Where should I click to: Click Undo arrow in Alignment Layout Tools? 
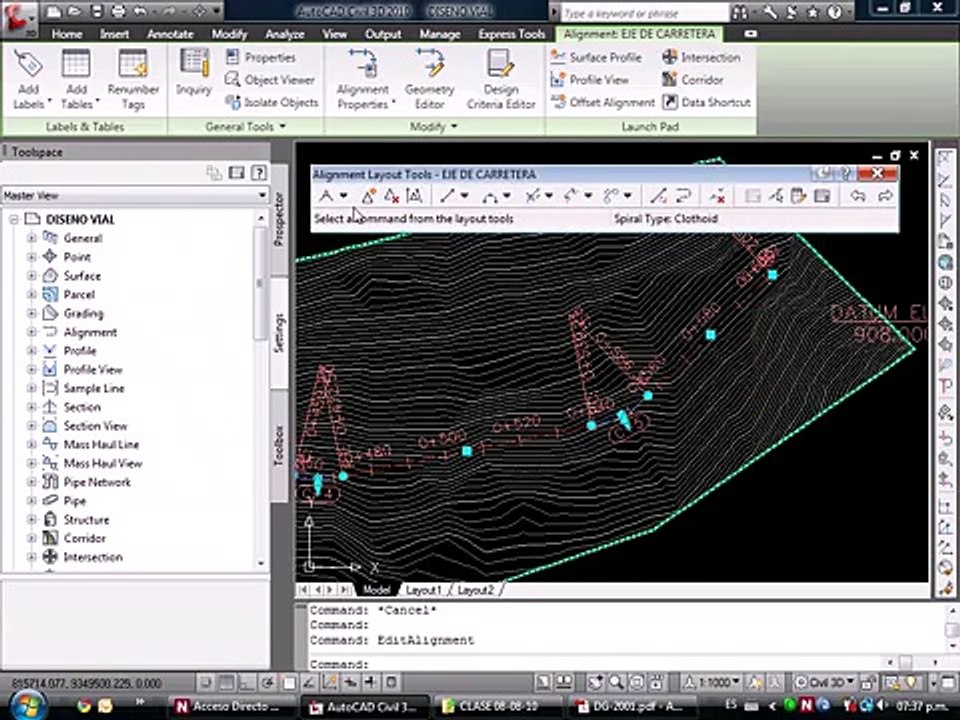click(858, 196)
